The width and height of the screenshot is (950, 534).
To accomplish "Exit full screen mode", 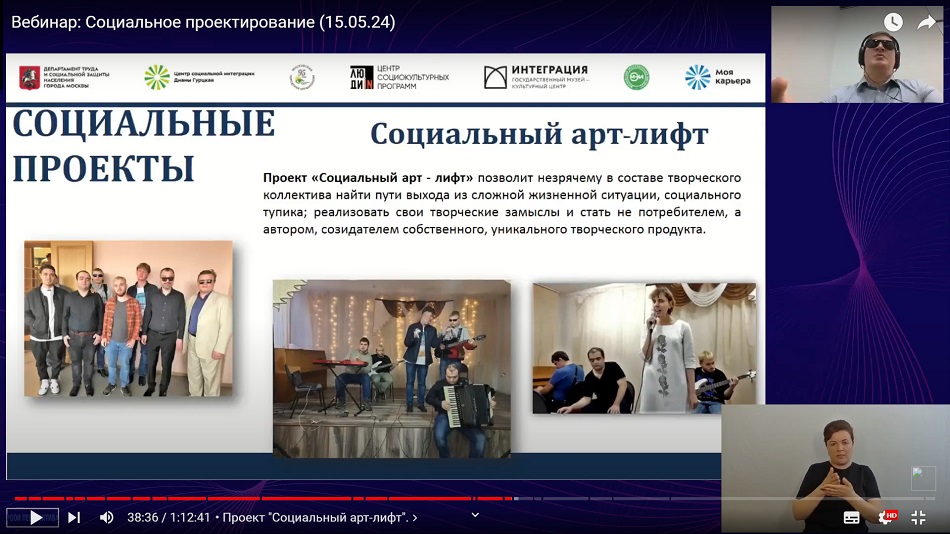I will [918, 517].
